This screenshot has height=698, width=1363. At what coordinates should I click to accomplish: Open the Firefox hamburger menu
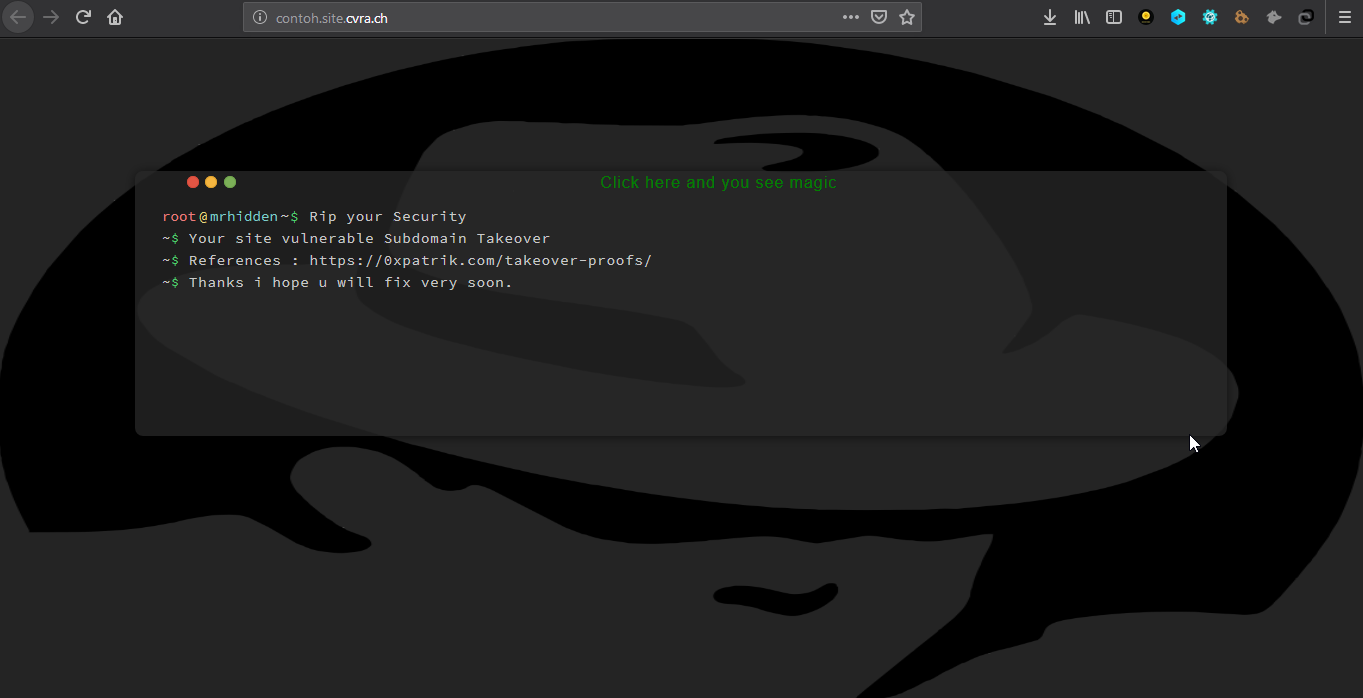(x=1345, y=17)
